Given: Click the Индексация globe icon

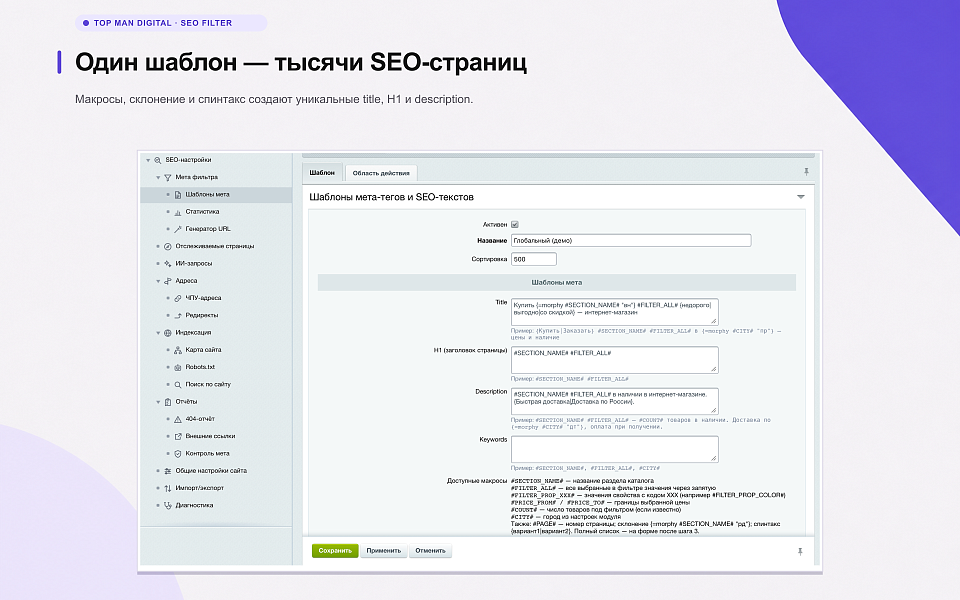Looking at the screenshot, I should click(x=167, y=332).
